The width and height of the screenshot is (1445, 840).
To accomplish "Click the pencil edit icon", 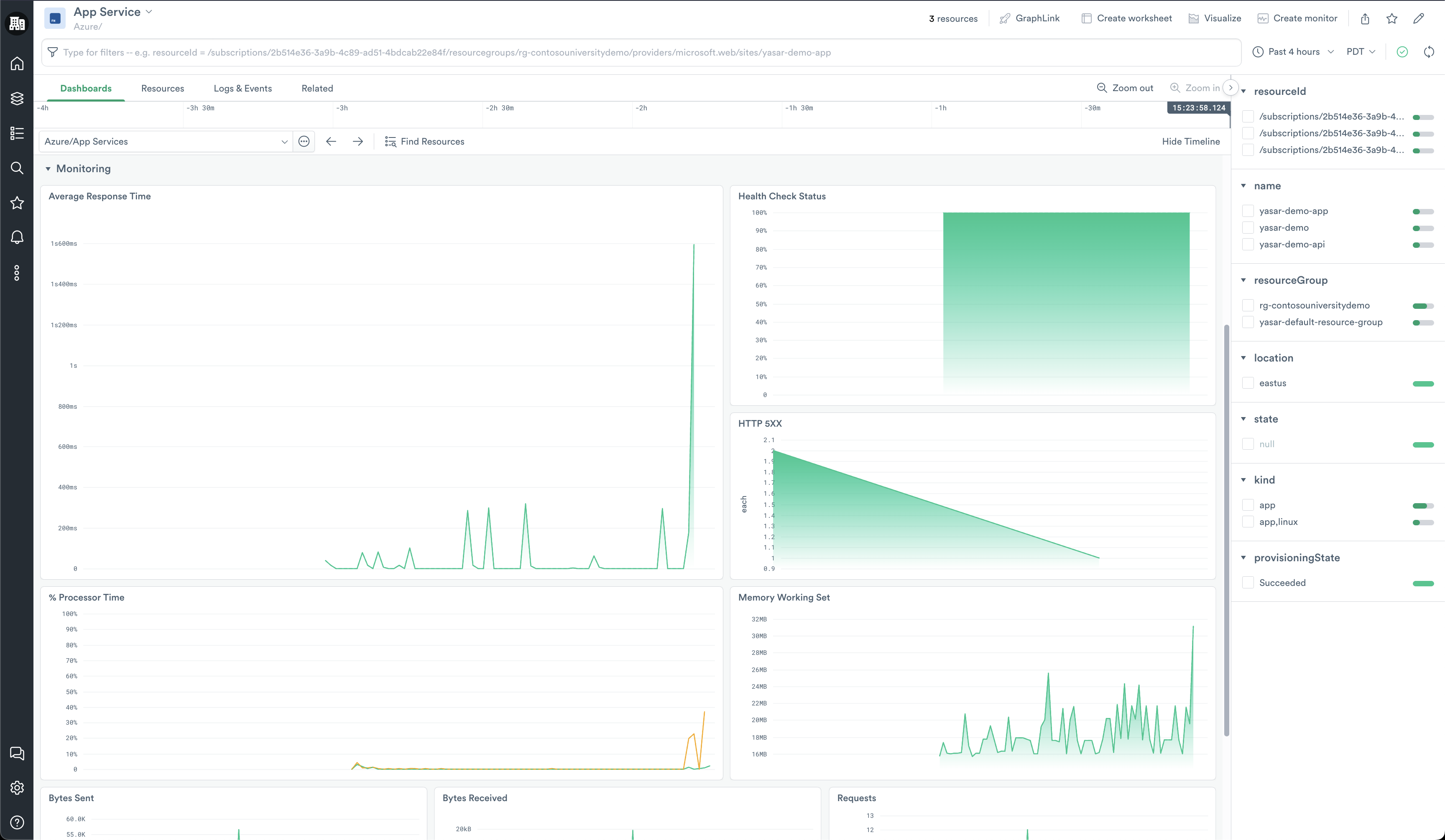I will (x=1419, y=19).
